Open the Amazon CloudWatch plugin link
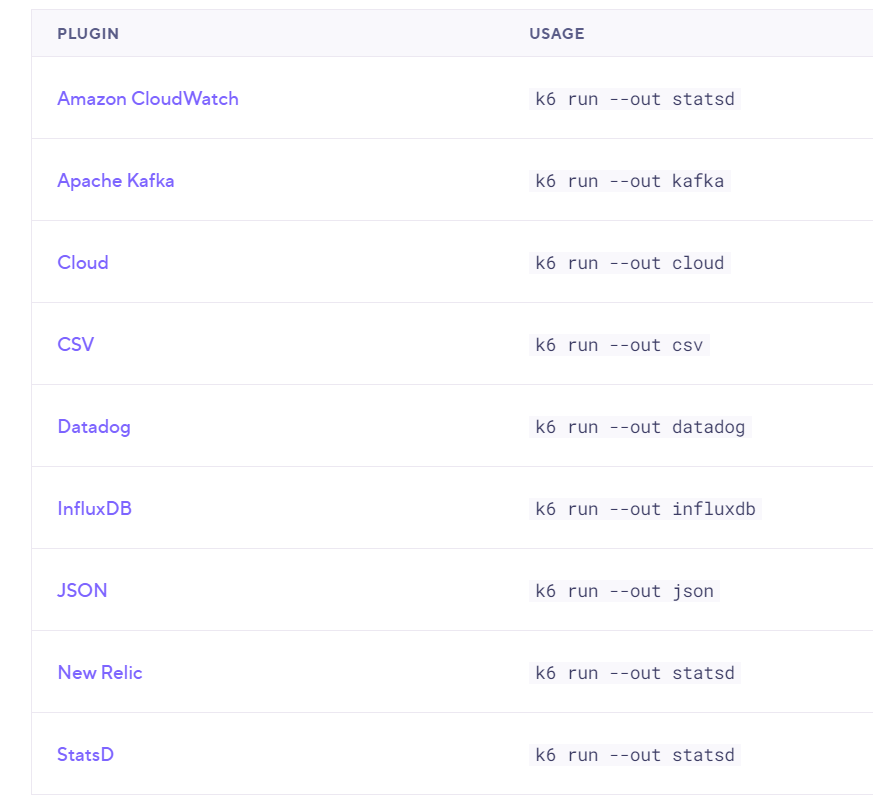Viewport: 873px width, 810px height. (x=148, y=99)
